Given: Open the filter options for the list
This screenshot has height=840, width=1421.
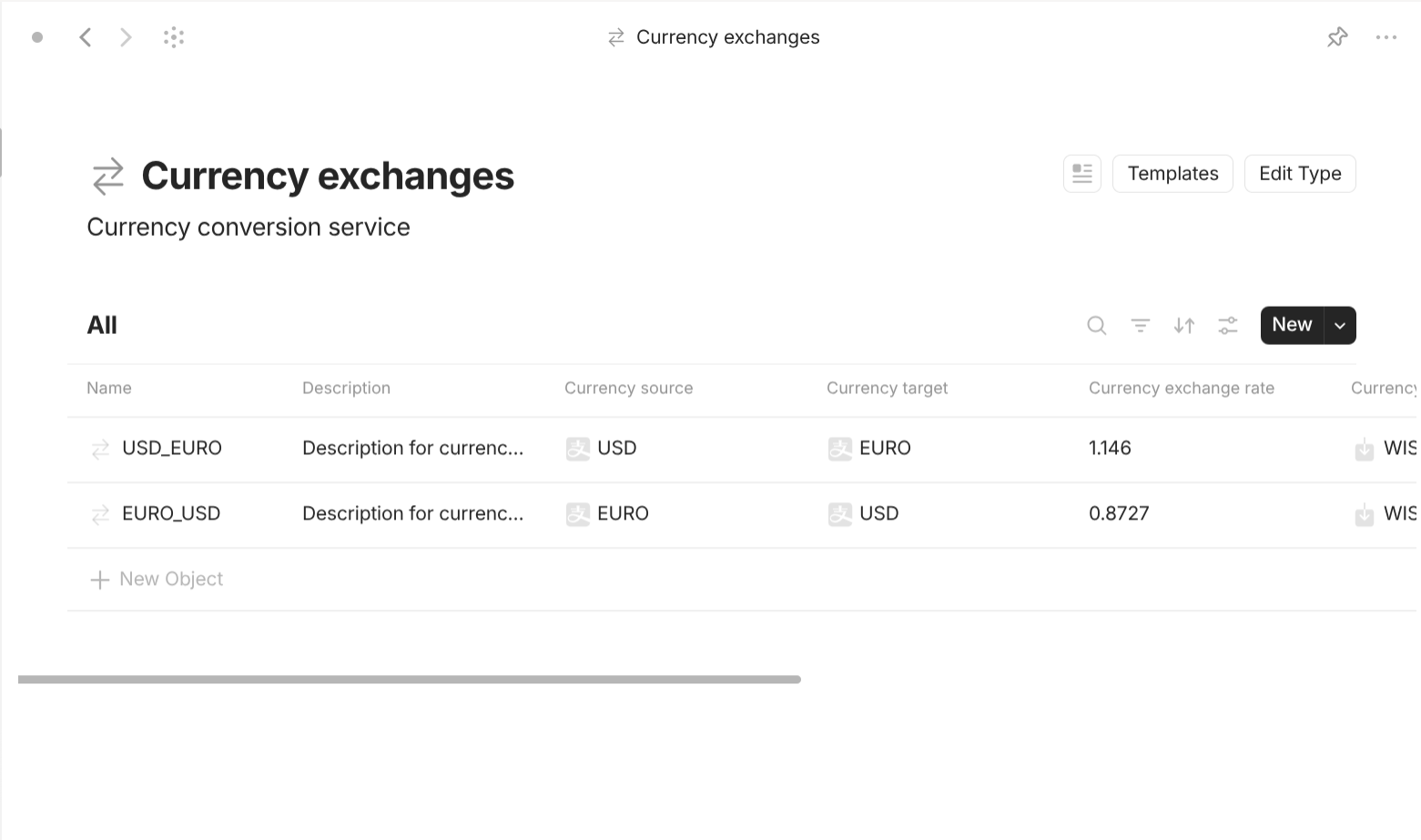Looking at the screenshot, I should [x=1140, y=325].
